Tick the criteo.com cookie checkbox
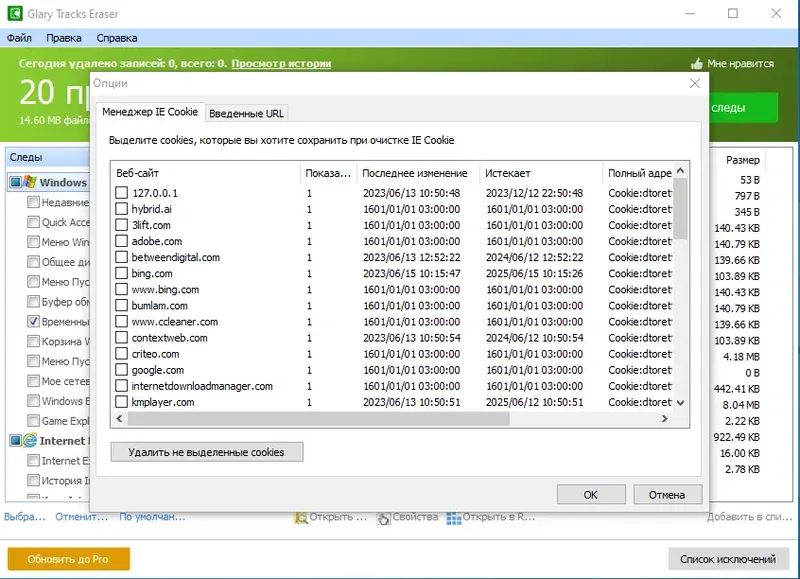Viewport: 800px width, 579px height. [x=121, y=354]
